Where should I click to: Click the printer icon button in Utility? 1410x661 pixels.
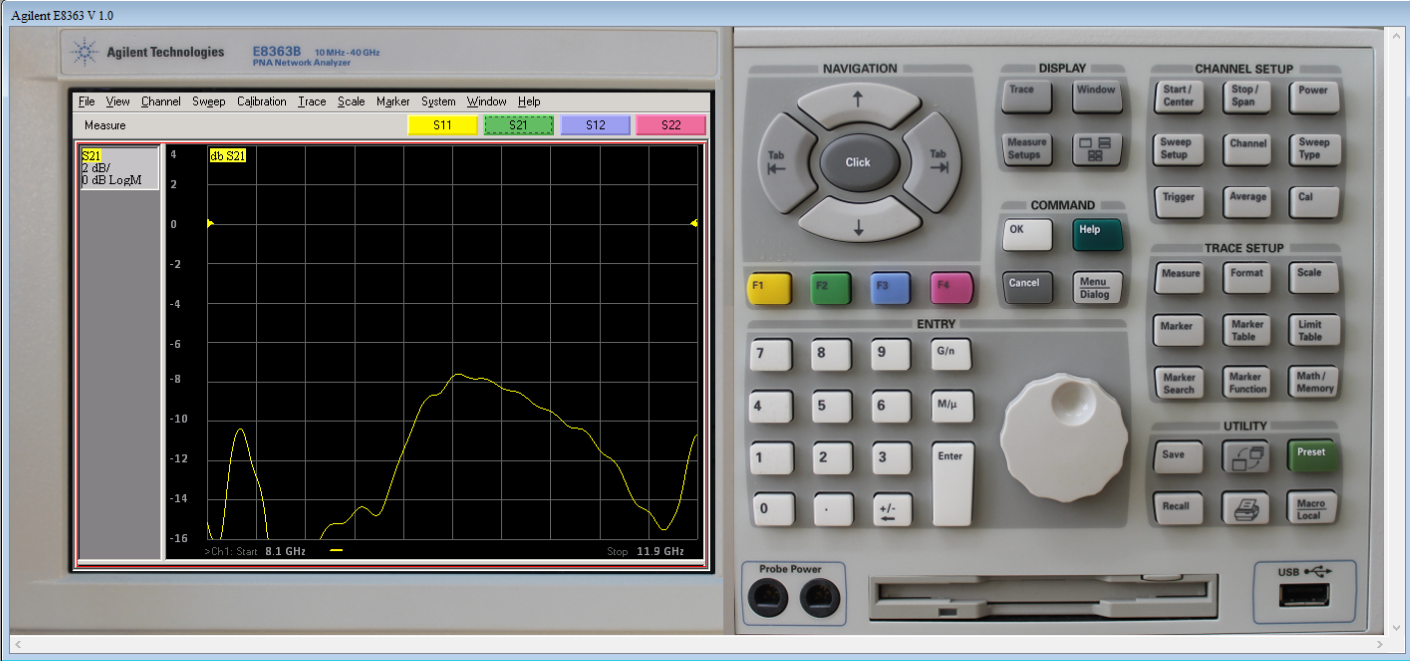(1246, 509)
